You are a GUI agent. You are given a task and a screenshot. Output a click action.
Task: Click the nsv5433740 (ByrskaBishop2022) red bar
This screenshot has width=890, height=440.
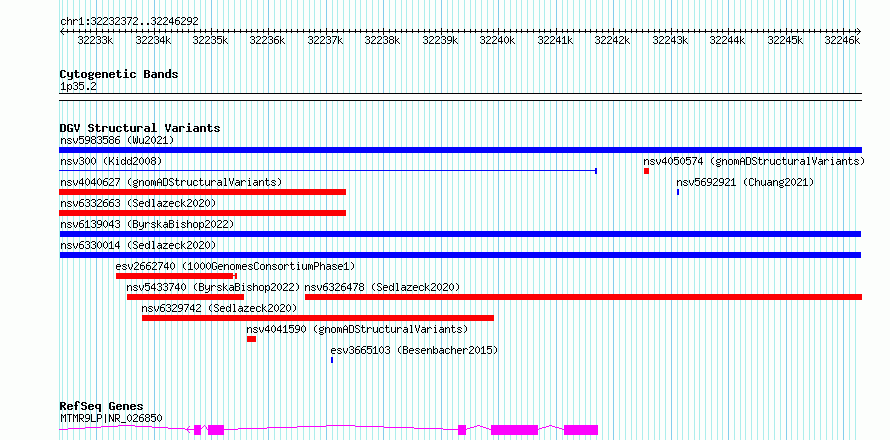(x=186, y=297)
